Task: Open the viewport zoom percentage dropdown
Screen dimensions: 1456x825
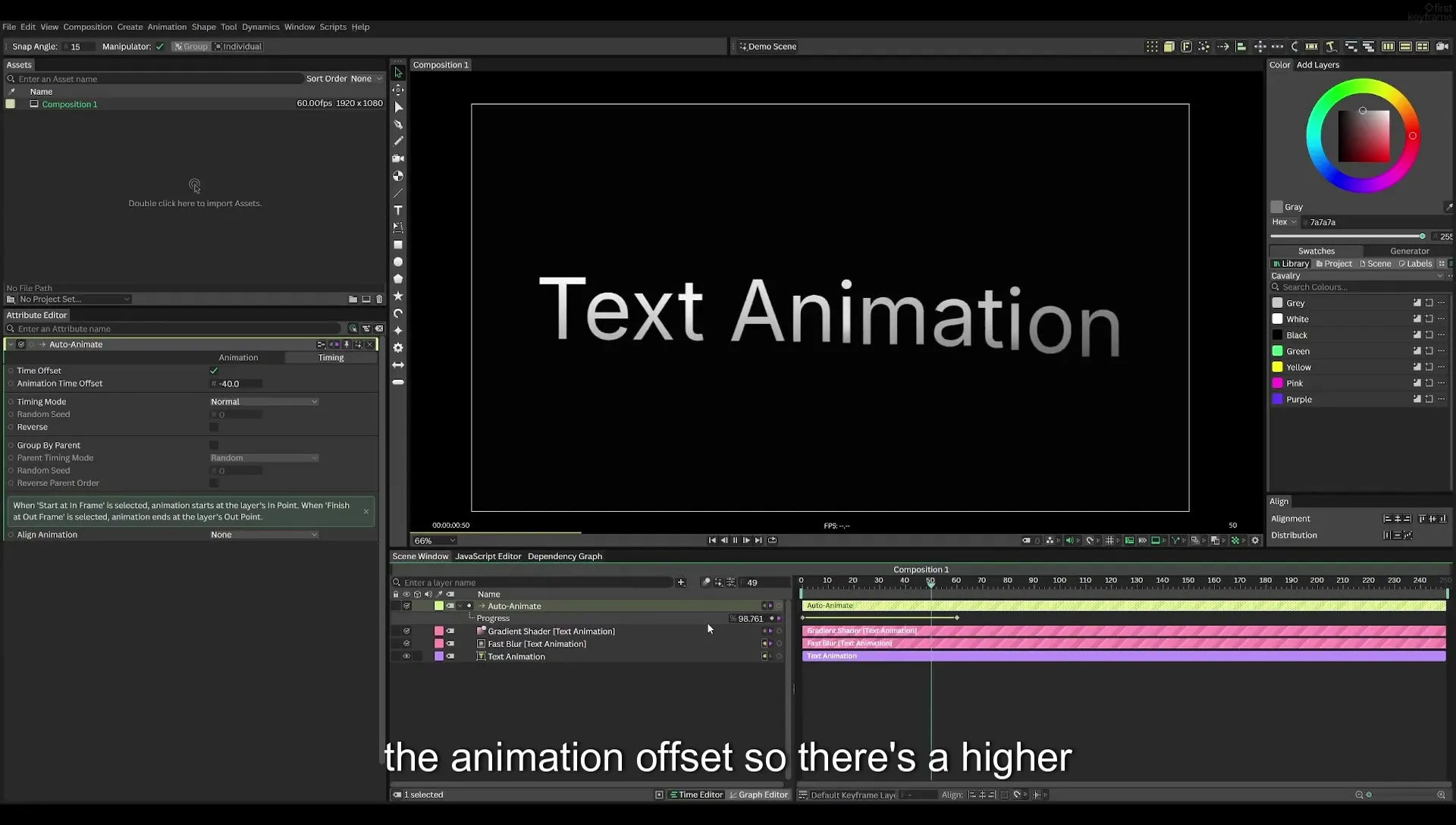Action: pos(435,541)
